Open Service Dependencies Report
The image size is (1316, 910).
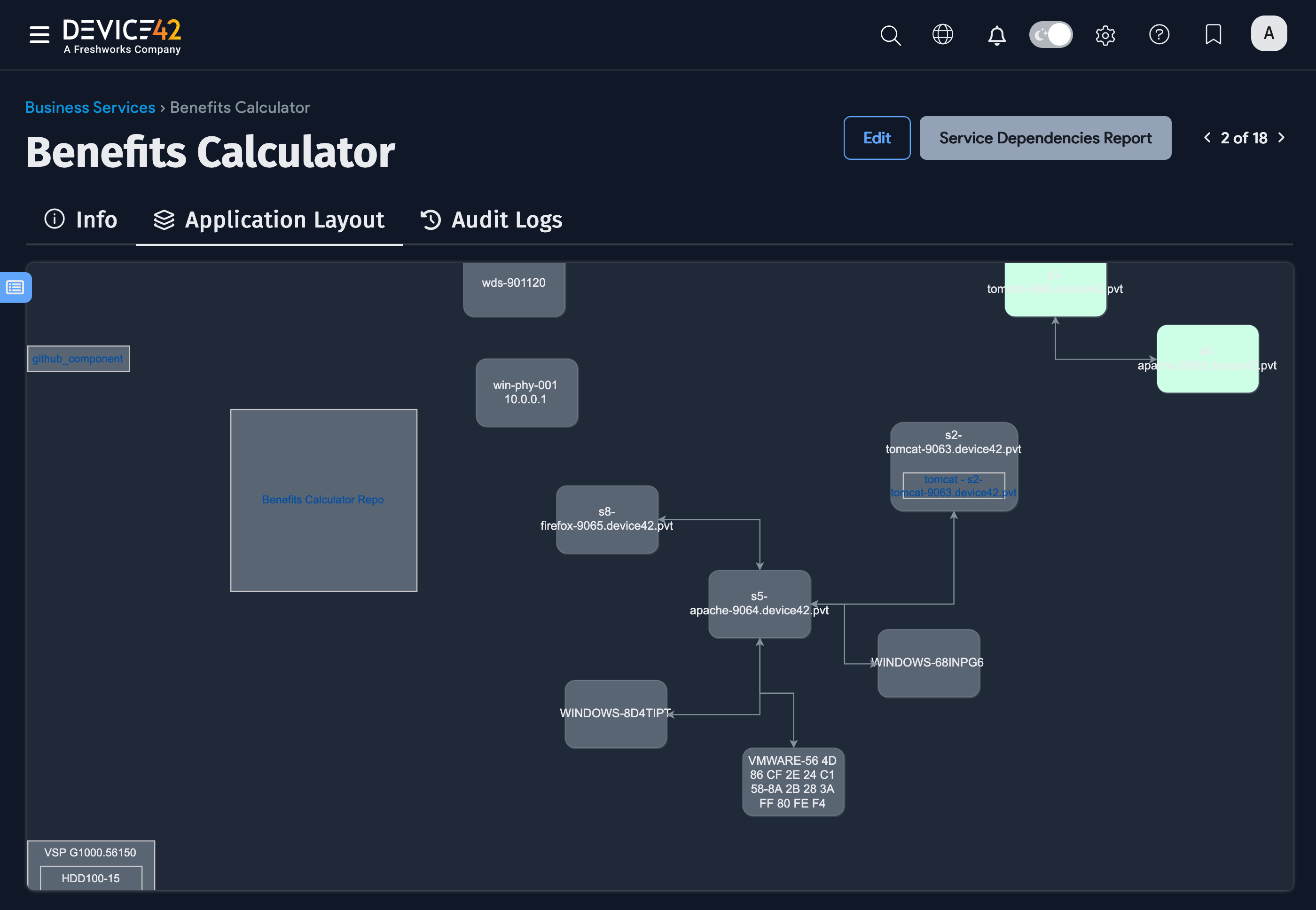point(1045,138)
